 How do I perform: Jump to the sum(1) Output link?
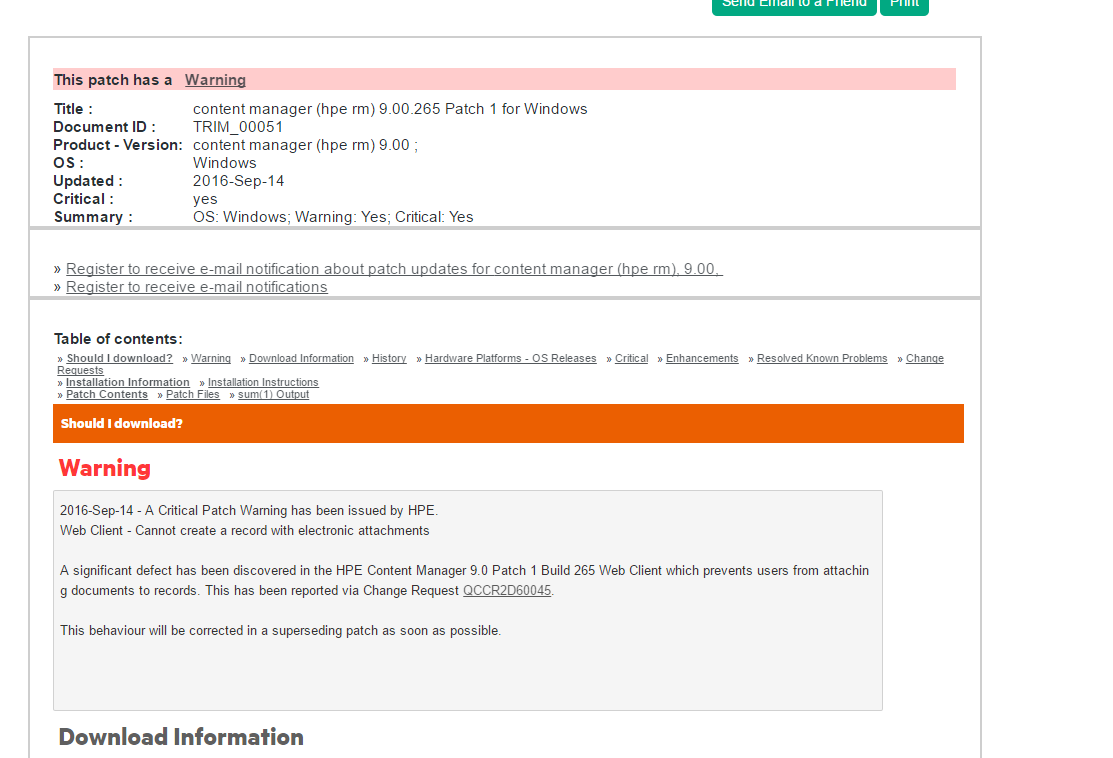click(x=273, y=395)
